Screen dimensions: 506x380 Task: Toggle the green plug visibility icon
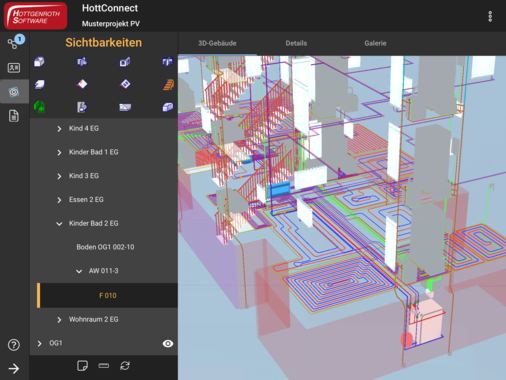pyautogui.click(x=39, y=107)
